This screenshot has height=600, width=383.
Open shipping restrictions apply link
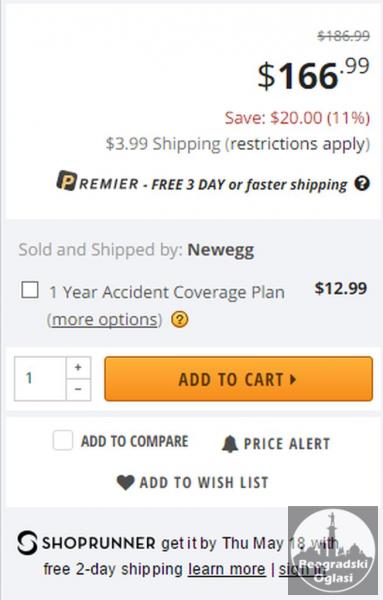(x=299, y=144)
